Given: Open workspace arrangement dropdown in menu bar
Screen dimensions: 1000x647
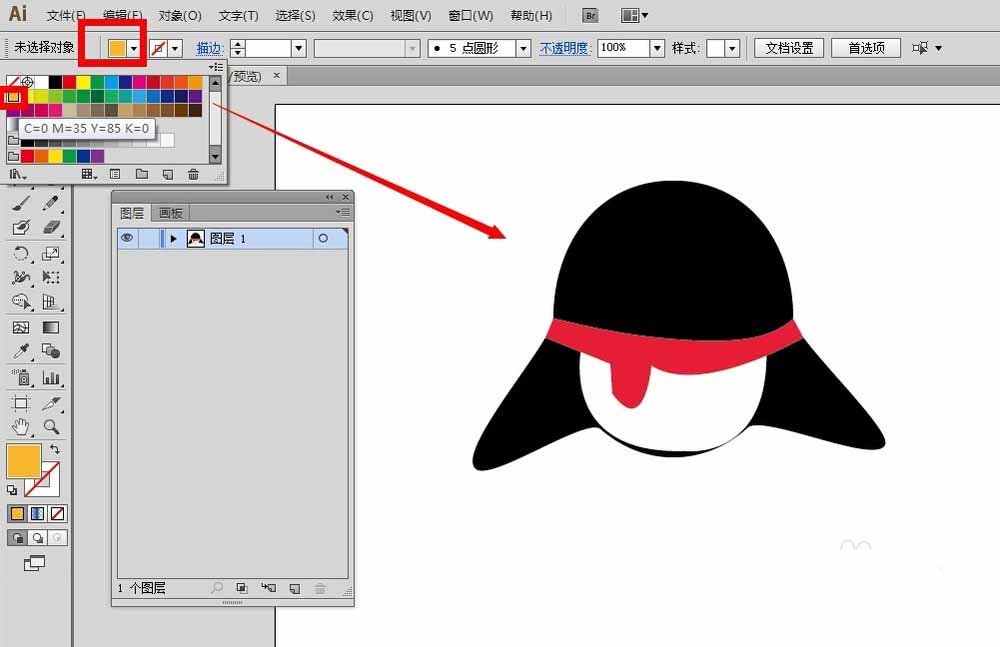Looking at the screenshot, I should [634, 15].
